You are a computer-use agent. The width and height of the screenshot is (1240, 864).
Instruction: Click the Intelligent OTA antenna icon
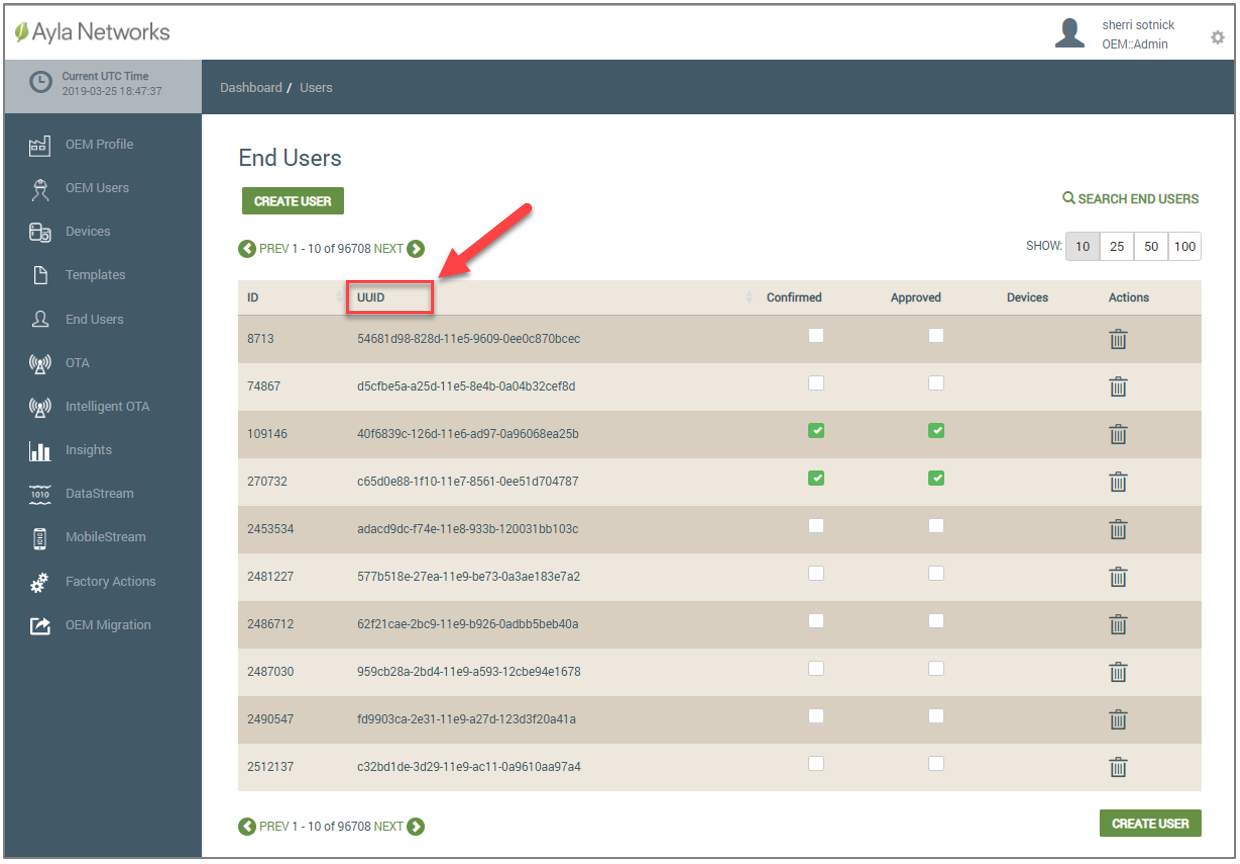39,407
